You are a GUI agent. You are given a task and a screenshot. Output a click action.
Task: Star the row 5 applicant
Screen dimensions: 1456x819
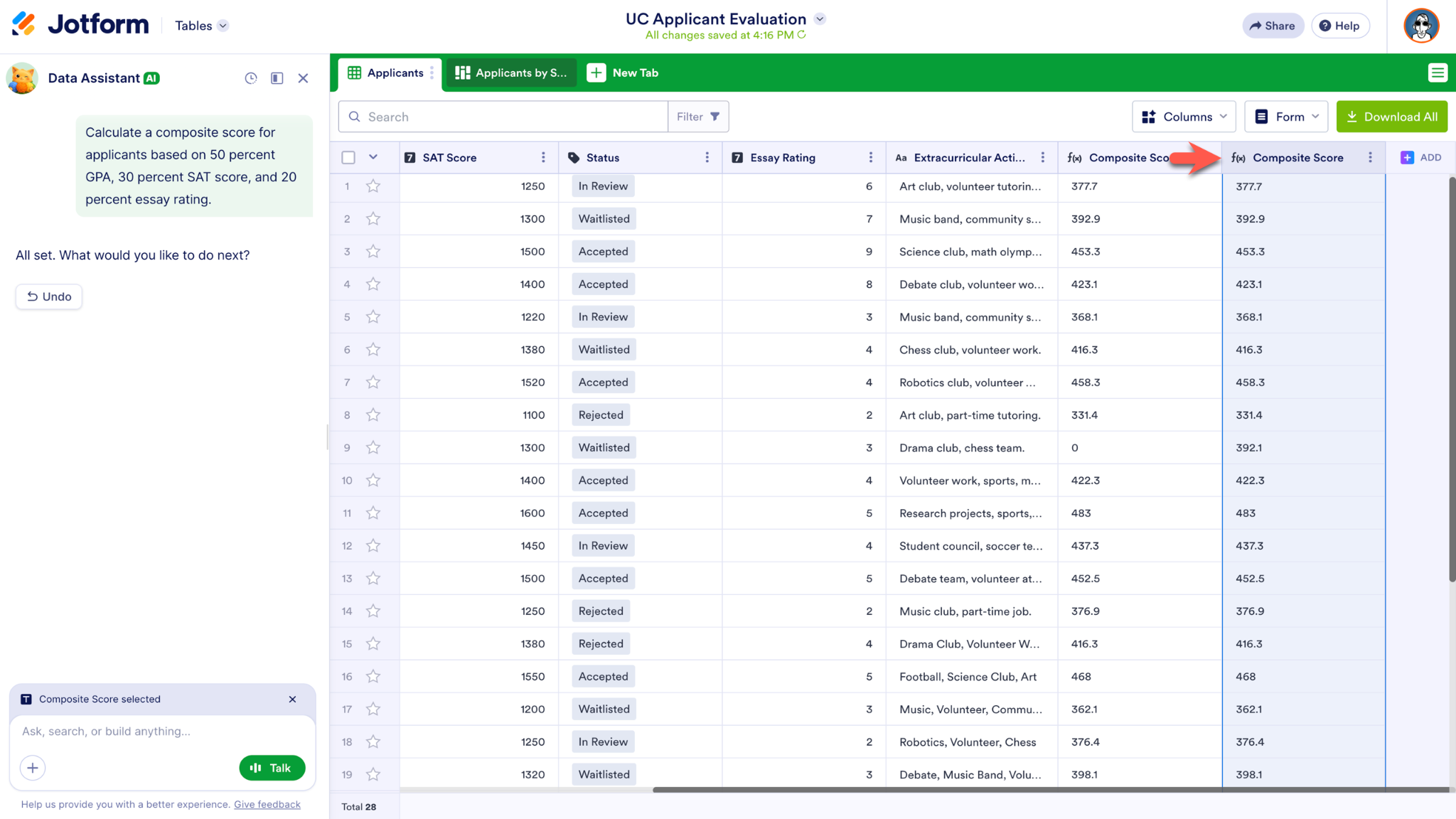(373, 317)
